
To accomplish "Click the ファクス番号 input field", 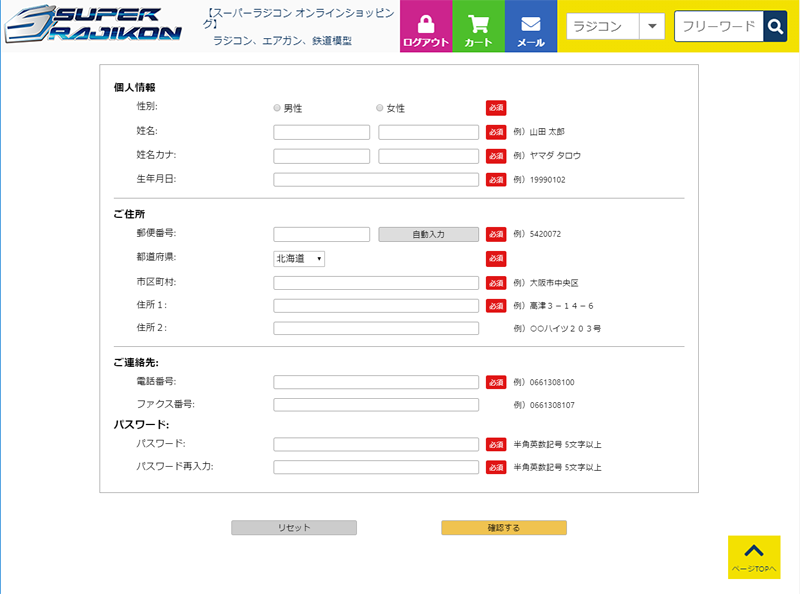I will [376, 405].
